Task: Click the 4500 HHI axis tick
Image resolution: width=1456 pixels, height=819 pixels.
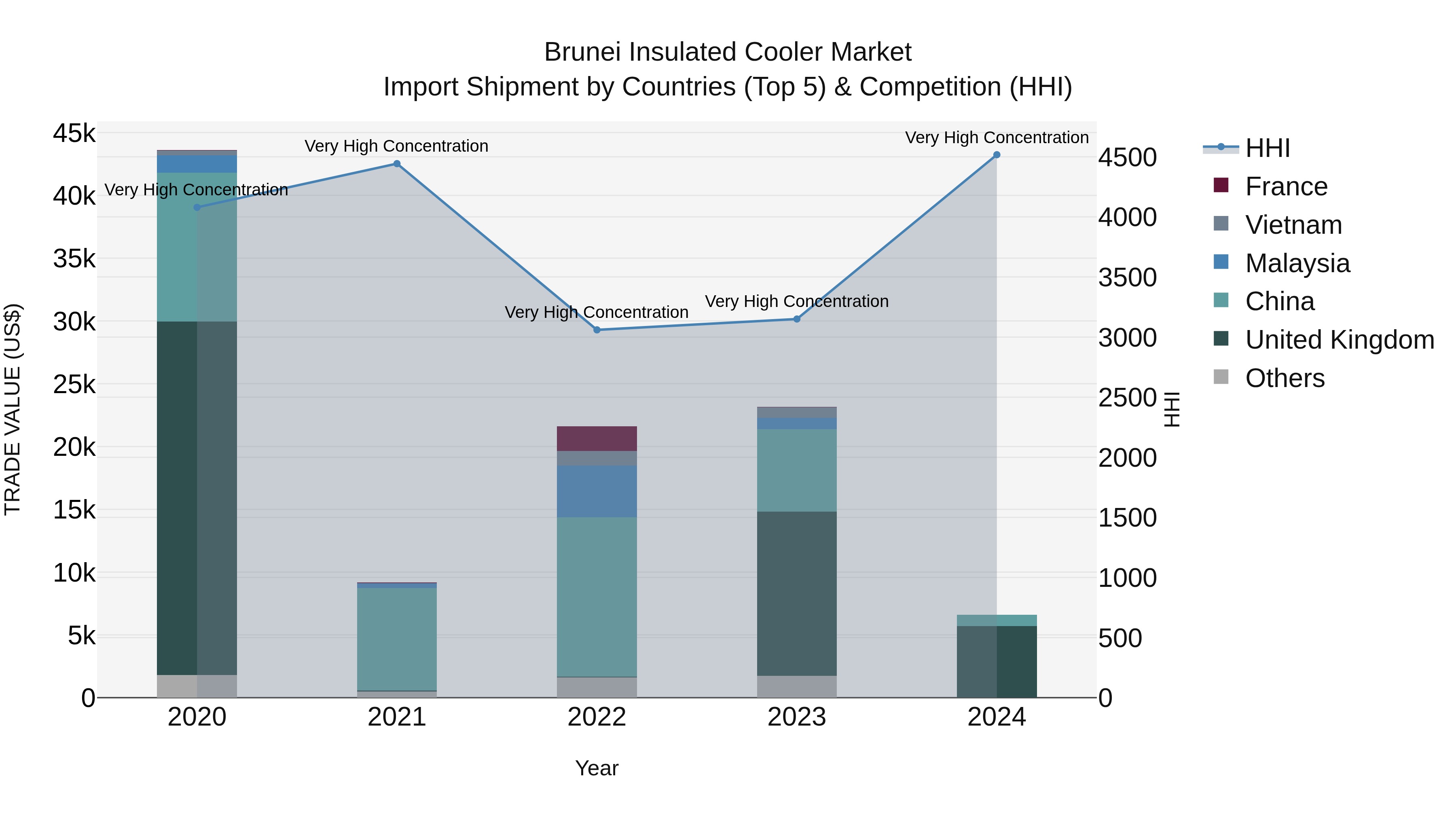Action: [x=1128, y=158]
